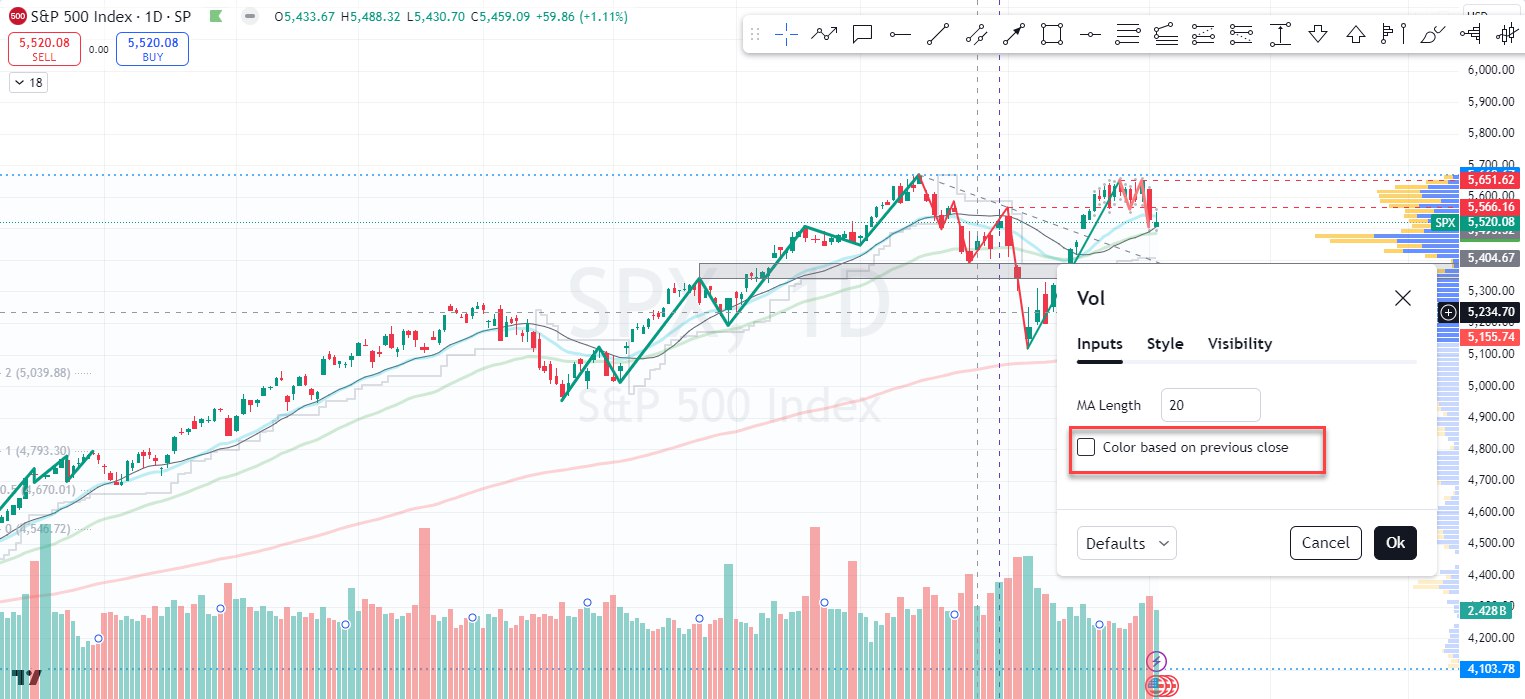Enable Color based on previous close
1525x699 pixels.
1086,447
